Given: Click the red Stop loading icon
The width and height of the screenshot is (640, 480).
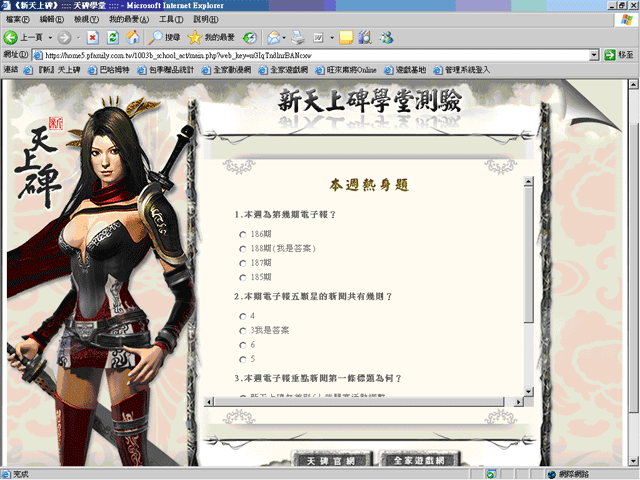Looking at the screenshot, I should click(93, 37).
